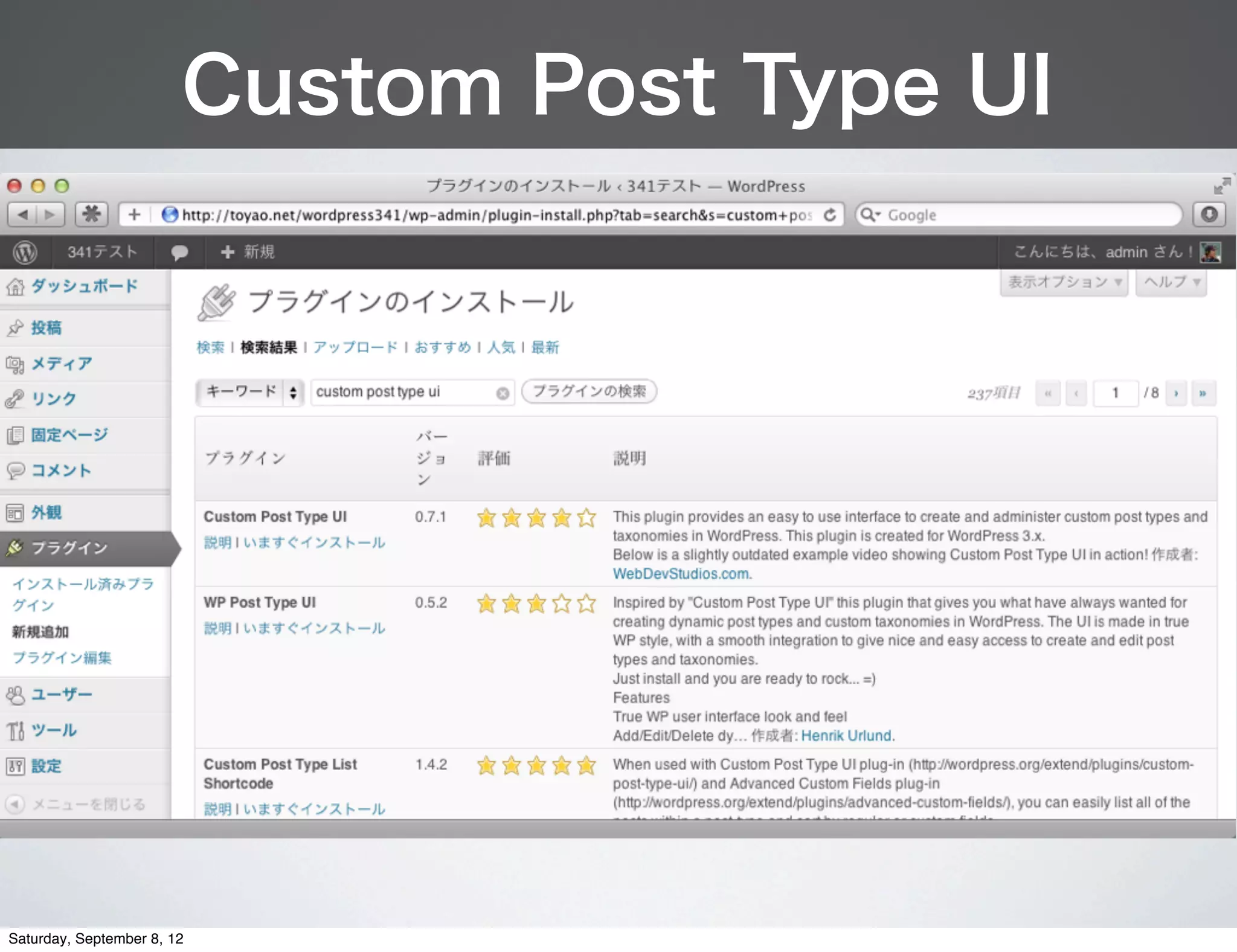Go to the last page of results
The width and height of the screenshot is (1237, 952).
[1203, 393]
